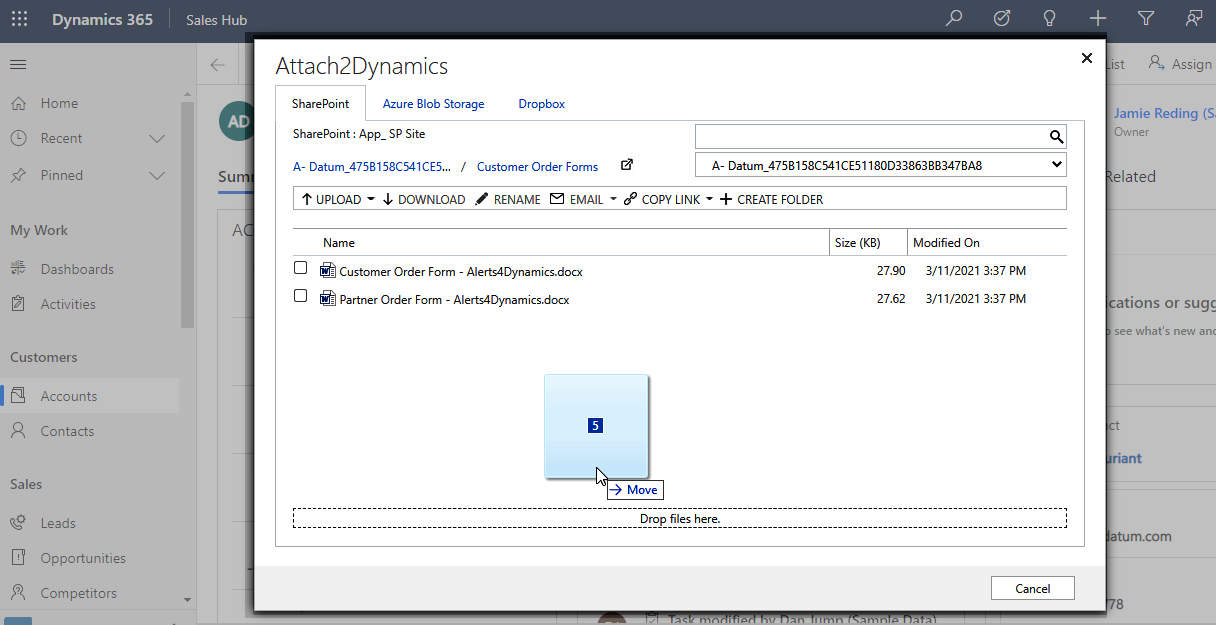Click the Word icon of Partner Order Form
This screenshot has width=1216, height=625.
[328, 298]
